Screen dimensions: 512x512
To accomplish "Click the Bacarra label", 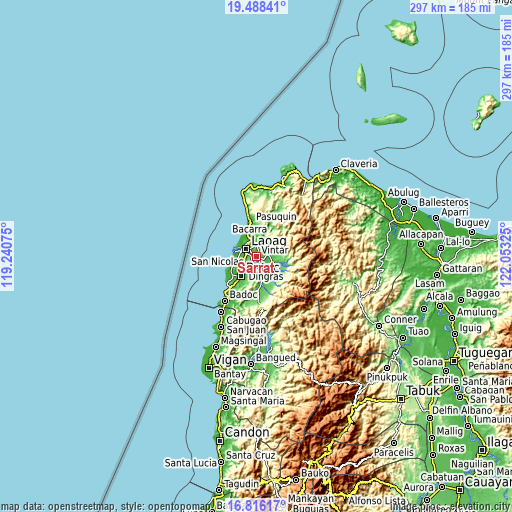I will pos(250,229).
